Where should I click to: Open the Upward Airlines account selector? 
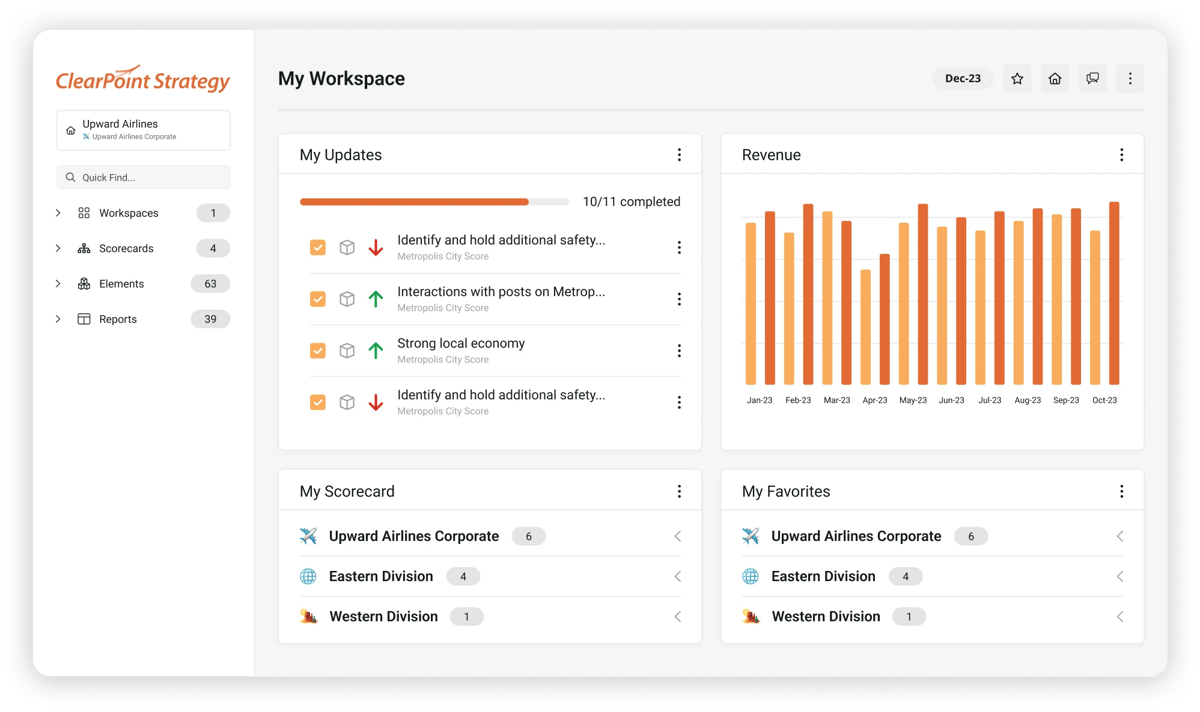(143, 130)
